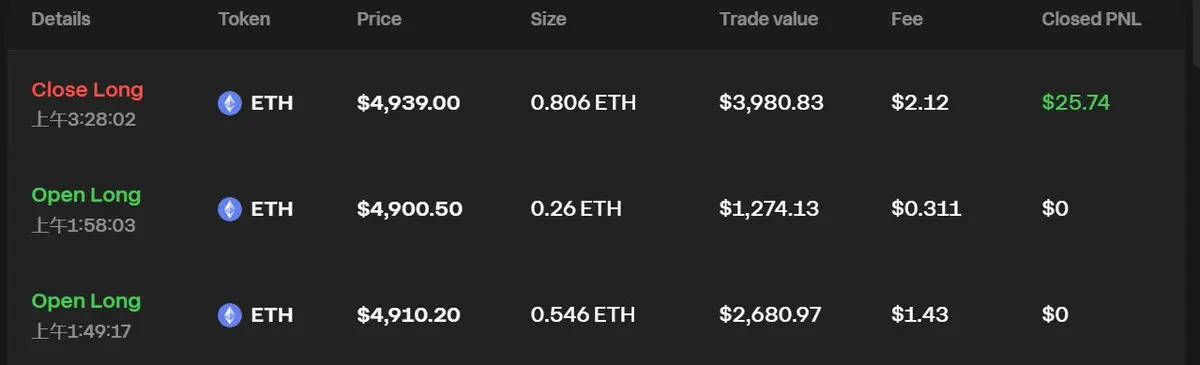Sort by the Price column header

click(379, 19)
